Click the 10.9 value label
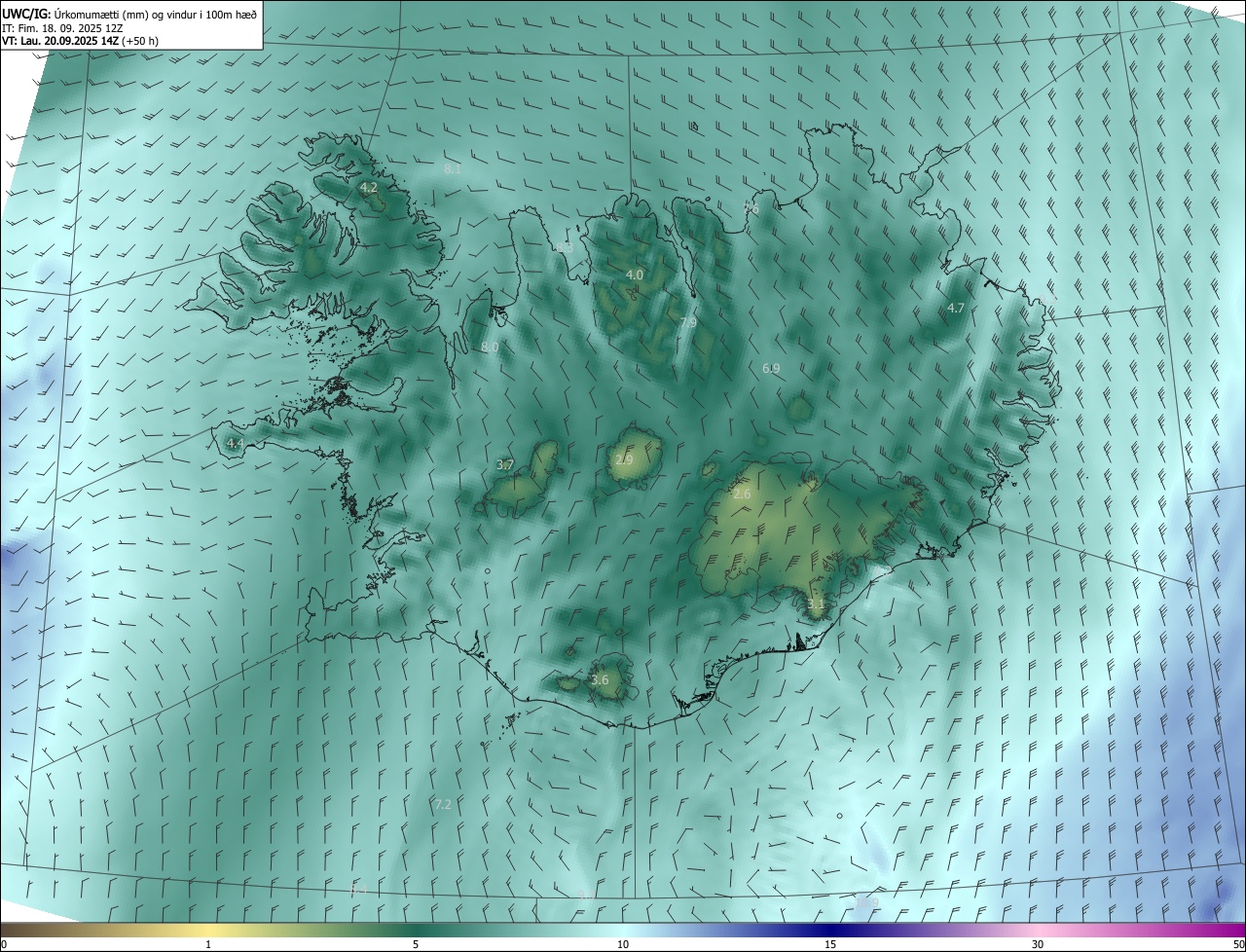This screenshot has width=1246, height=952. click(866, 903)
